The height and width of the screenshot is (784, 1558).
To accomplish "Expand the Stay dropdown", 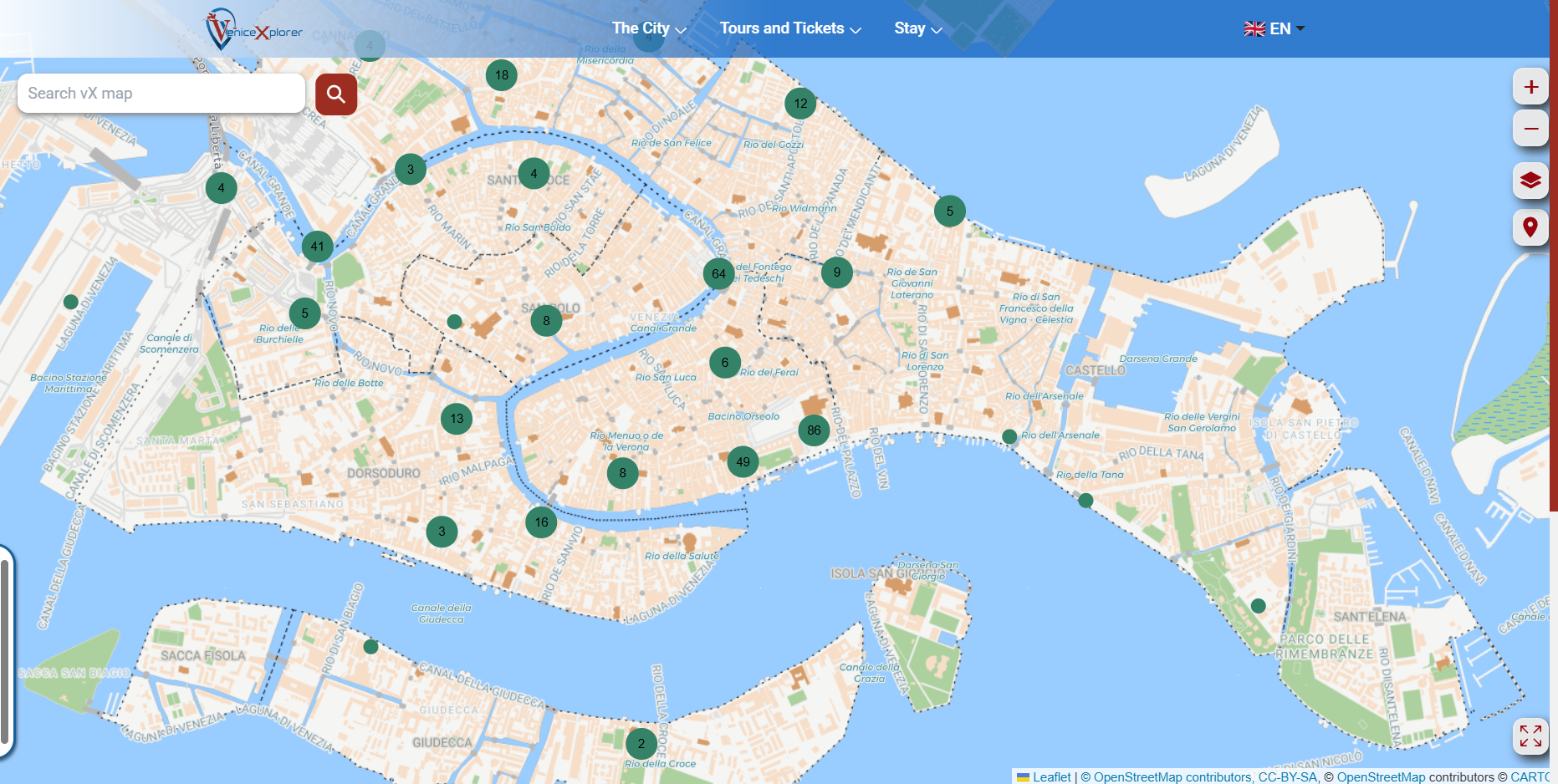I will 917,28.
